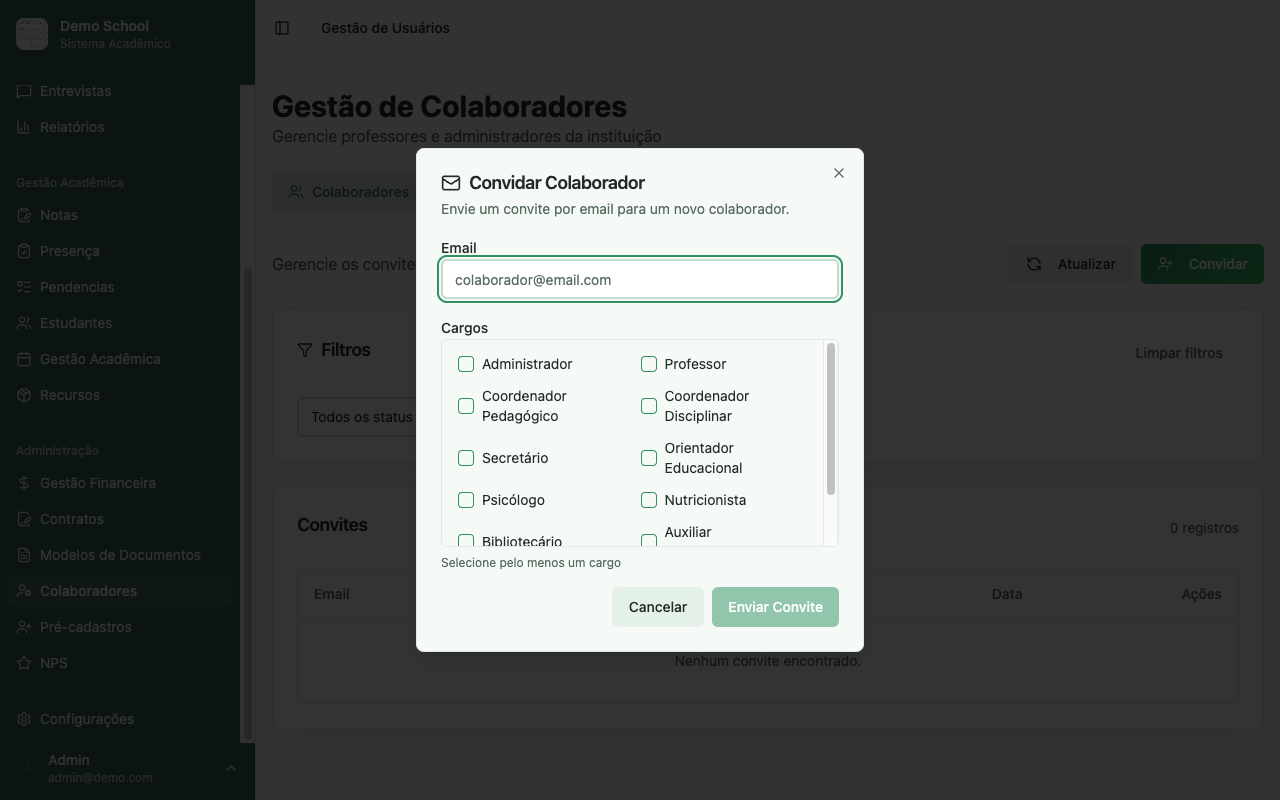Click the envelope icon in dialog title

451,183
